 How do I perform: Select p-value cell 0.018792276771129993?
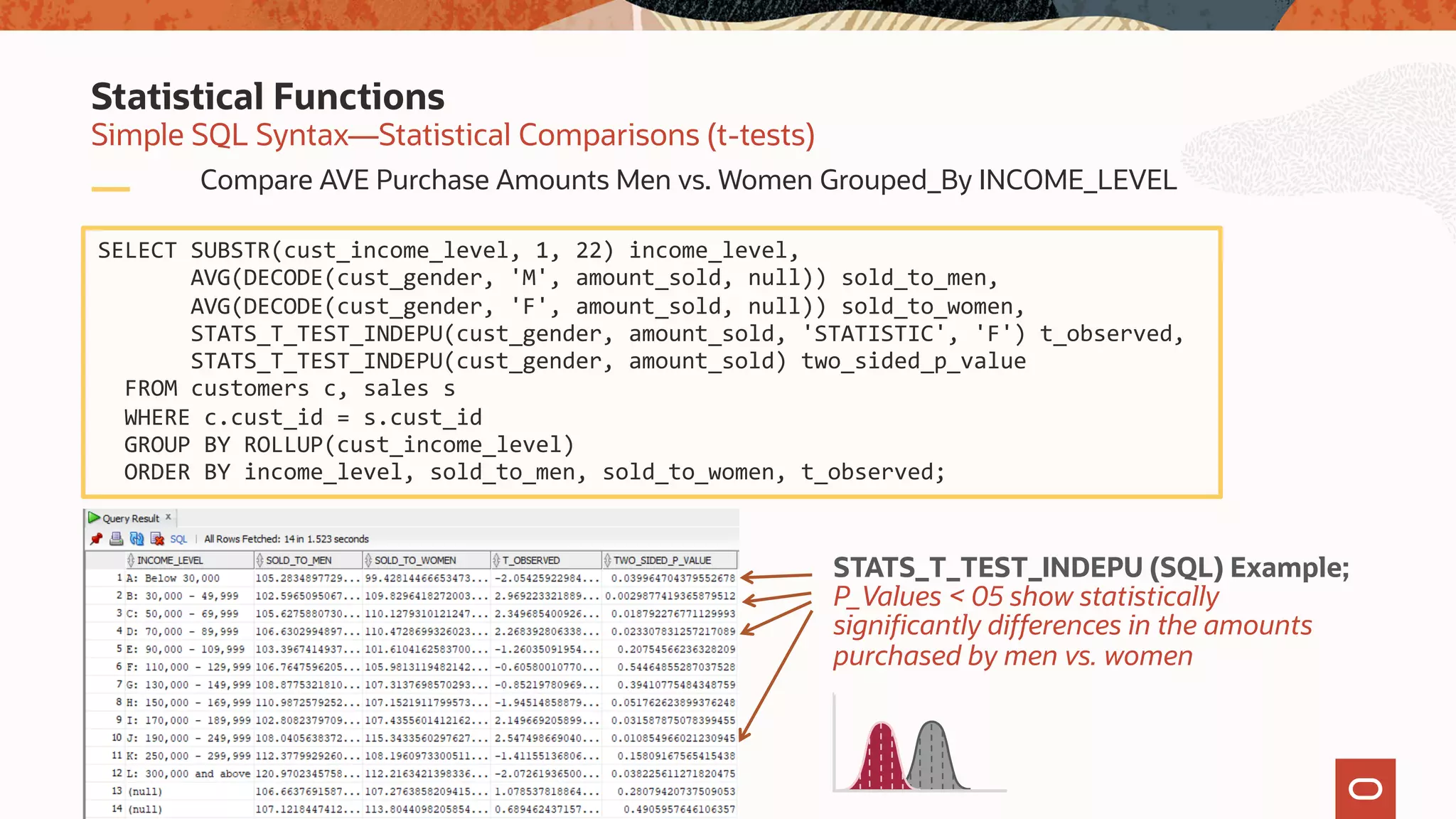[x=669, y=614]
